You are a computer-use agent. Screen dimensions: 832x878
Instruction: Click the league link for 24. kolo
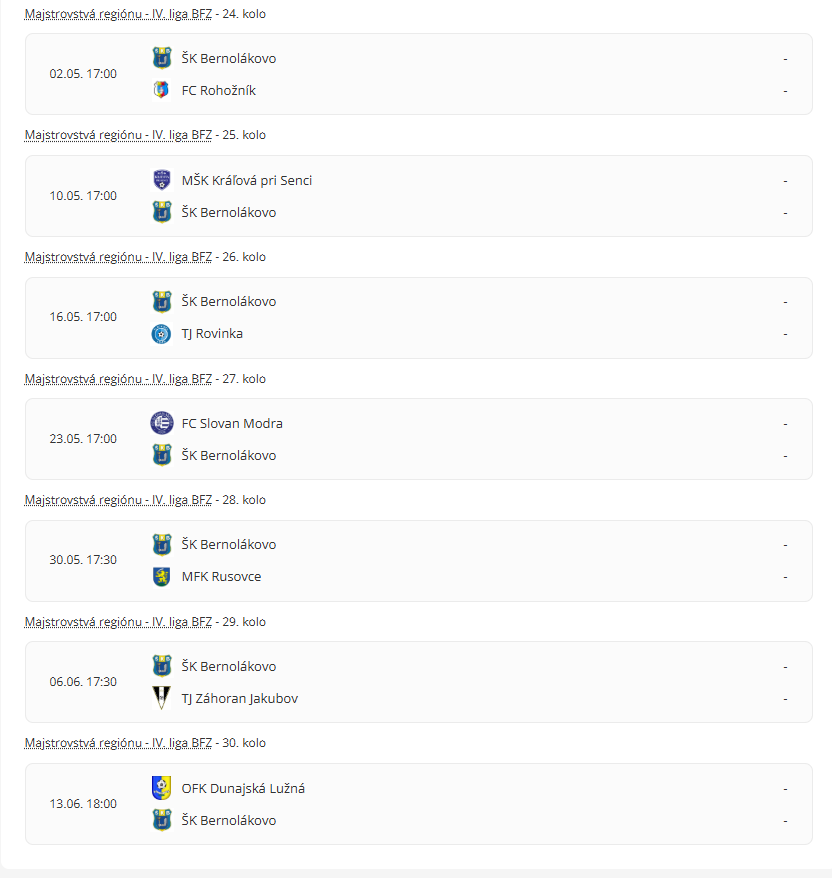pos(118,14)
